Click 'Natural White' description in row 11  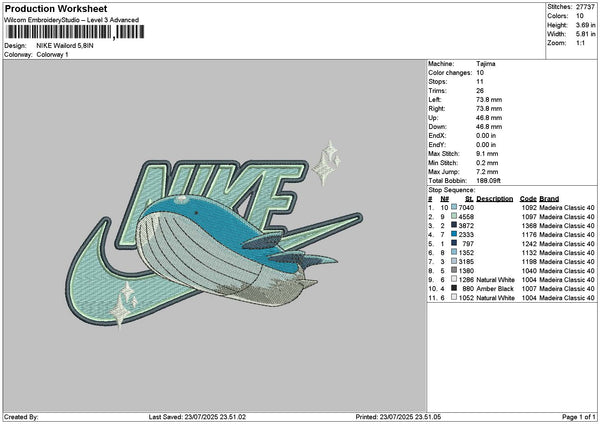coord(496,298)
